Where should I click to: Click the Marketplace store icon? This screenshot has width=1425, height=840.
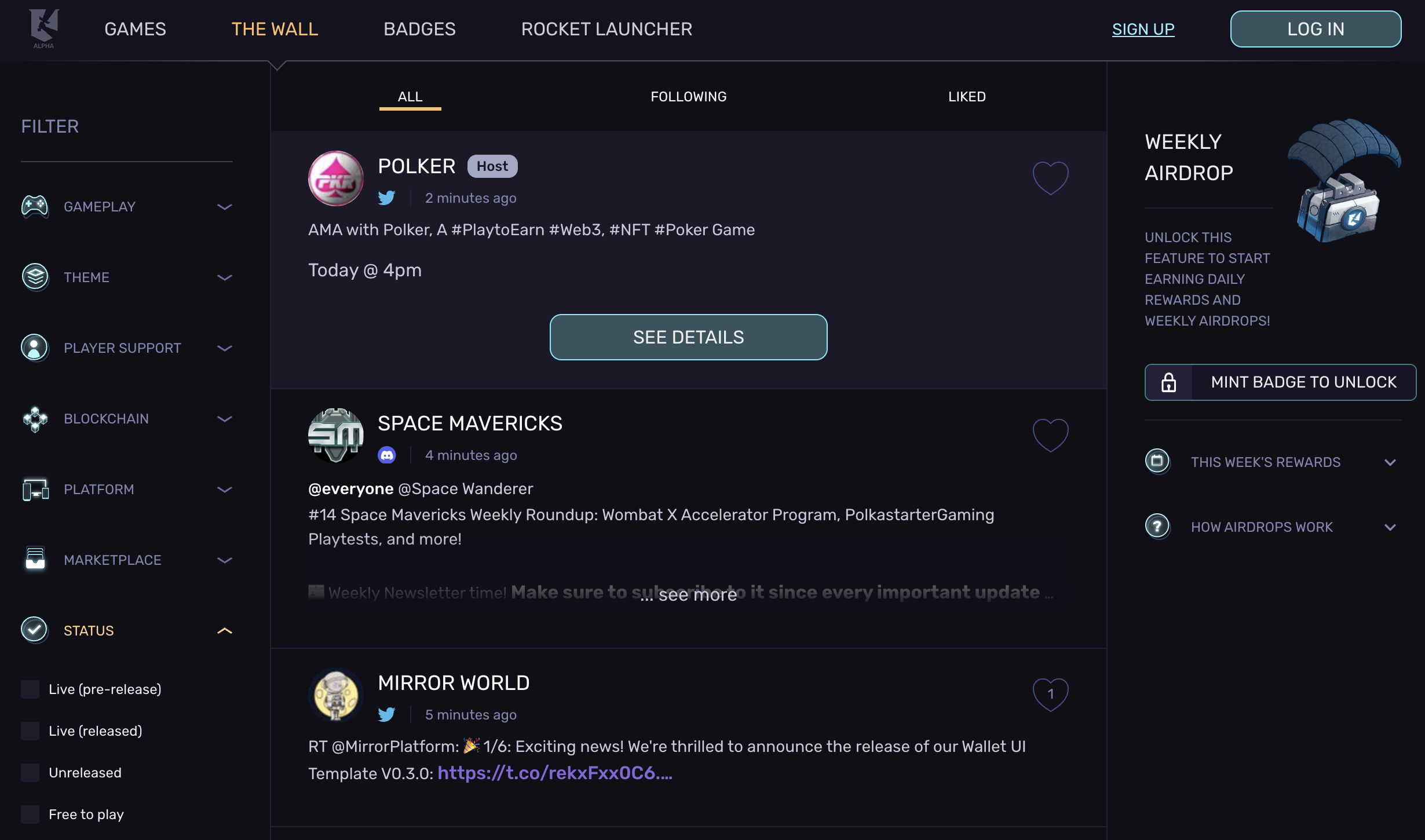tap(35, 559)
